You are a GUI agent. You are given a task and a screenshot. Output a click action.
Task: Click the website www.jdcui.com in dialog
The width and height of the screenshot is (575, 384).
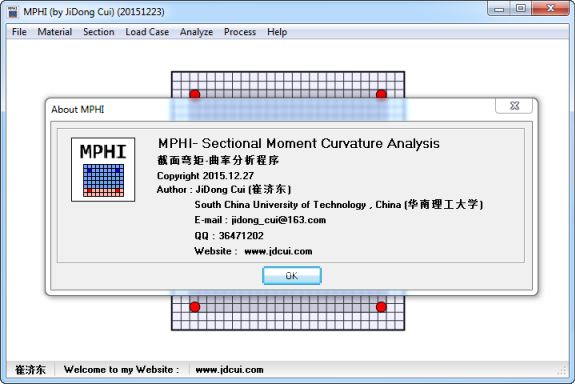(x=278, y=251)
